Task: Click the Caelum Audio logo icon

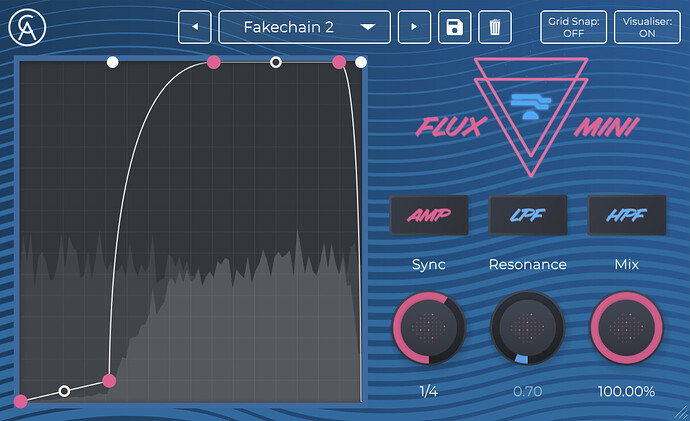Action: point(27,27)
